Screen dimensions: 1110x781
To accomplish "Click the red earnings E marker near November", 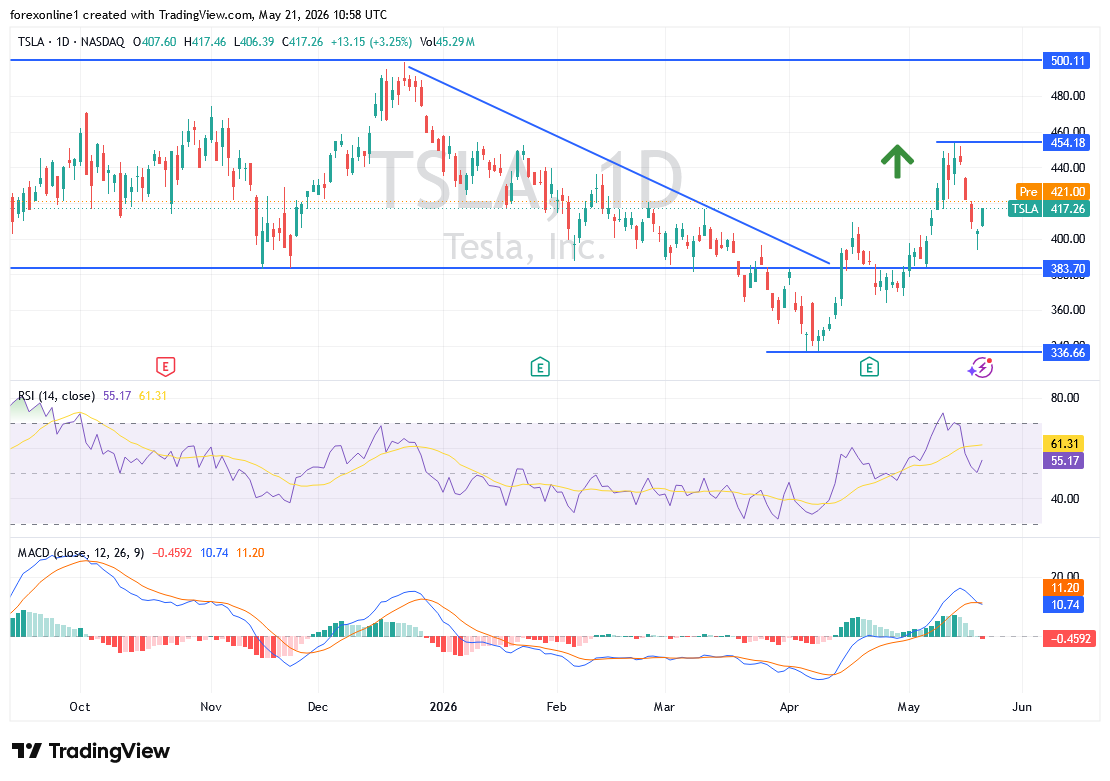I will [165, 367].
